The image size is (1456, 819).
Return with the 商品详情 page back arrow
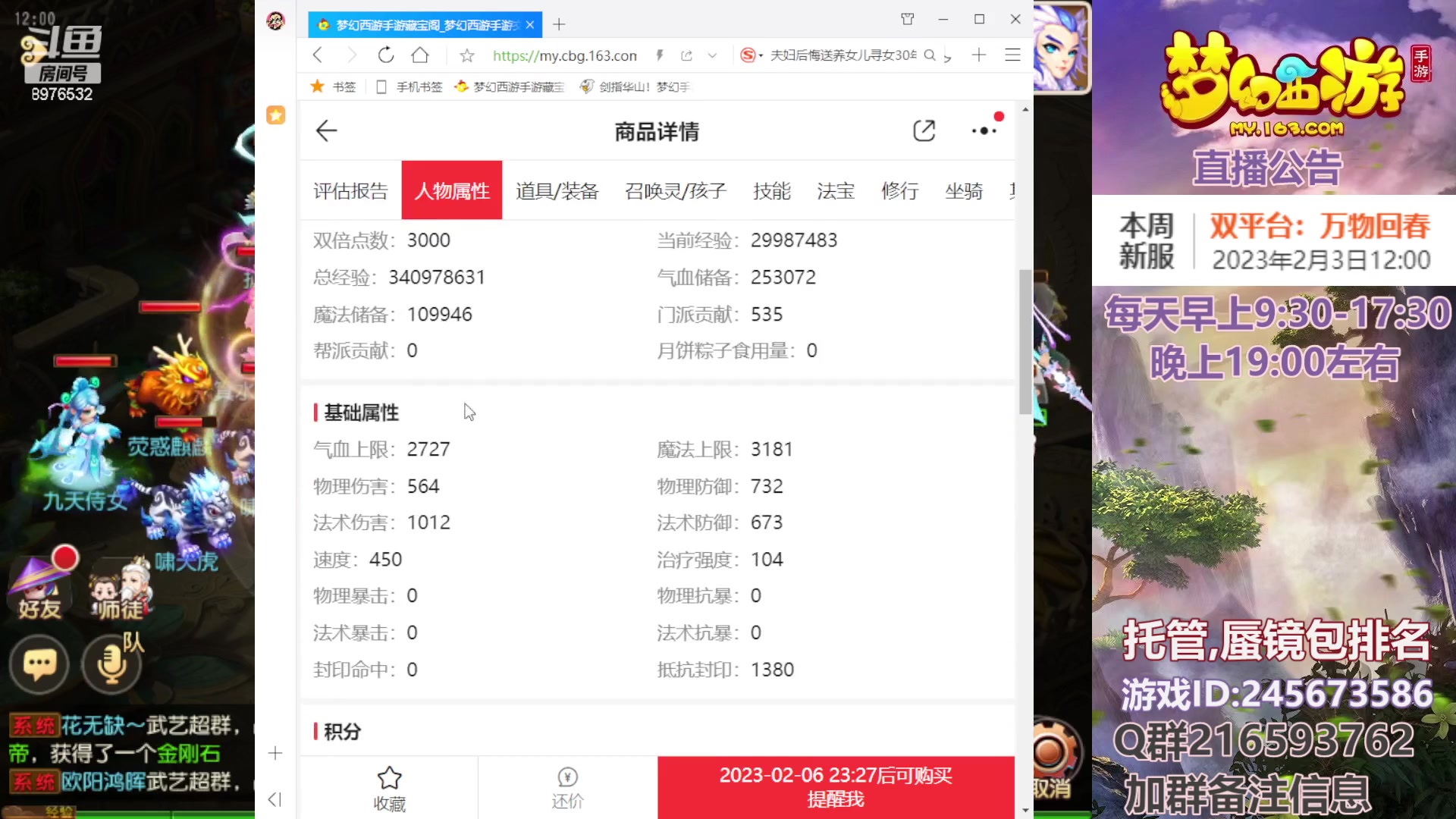pyautogui.click(x=326, y=131)
